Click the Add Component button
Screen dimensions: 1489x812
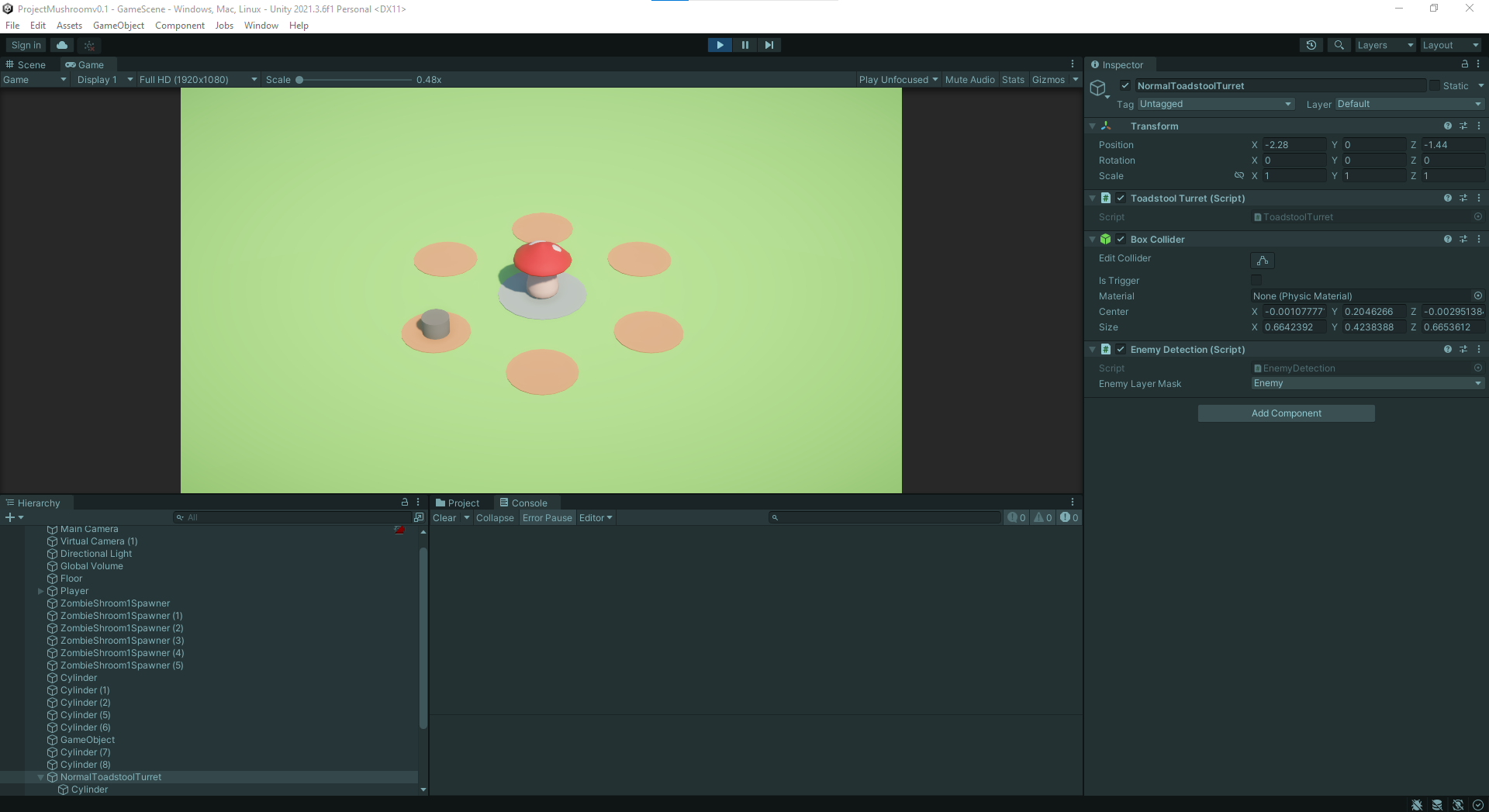point(1286,413)
